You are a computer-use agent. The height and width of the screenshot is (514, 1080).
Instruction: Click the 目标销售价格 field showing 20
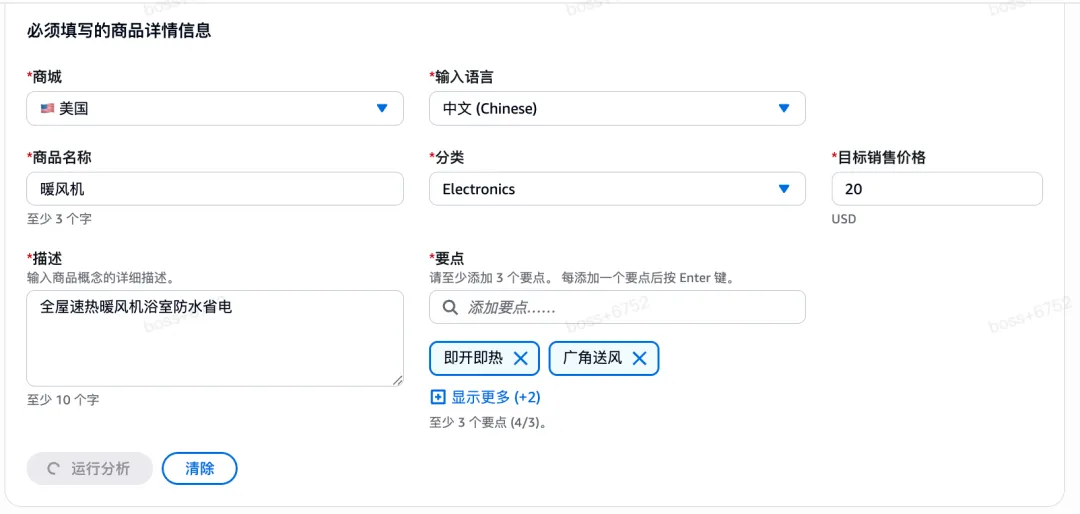(x=937, y=189)
